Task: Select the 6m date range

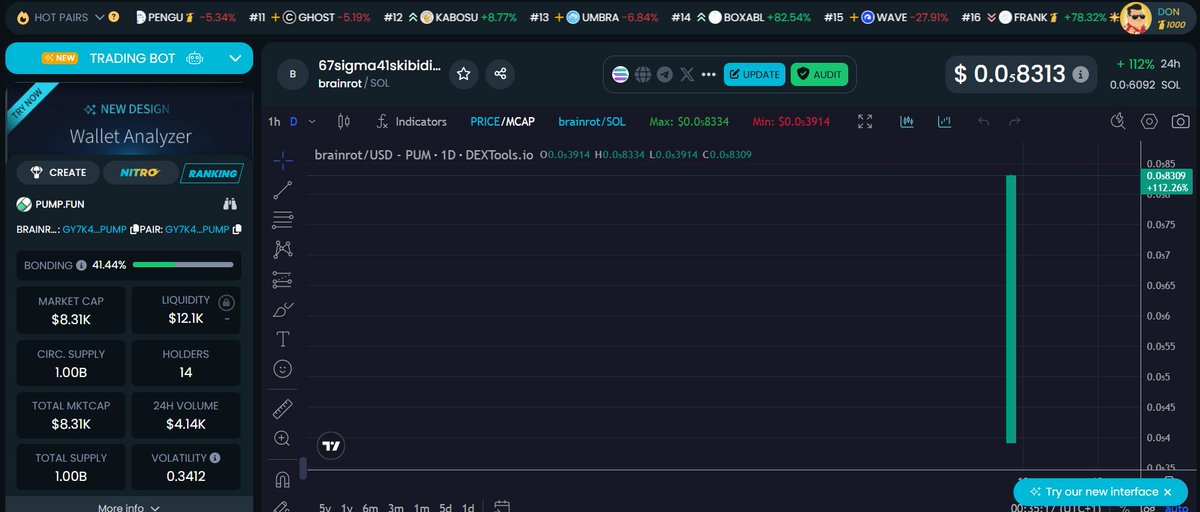Action: point(370,508)
